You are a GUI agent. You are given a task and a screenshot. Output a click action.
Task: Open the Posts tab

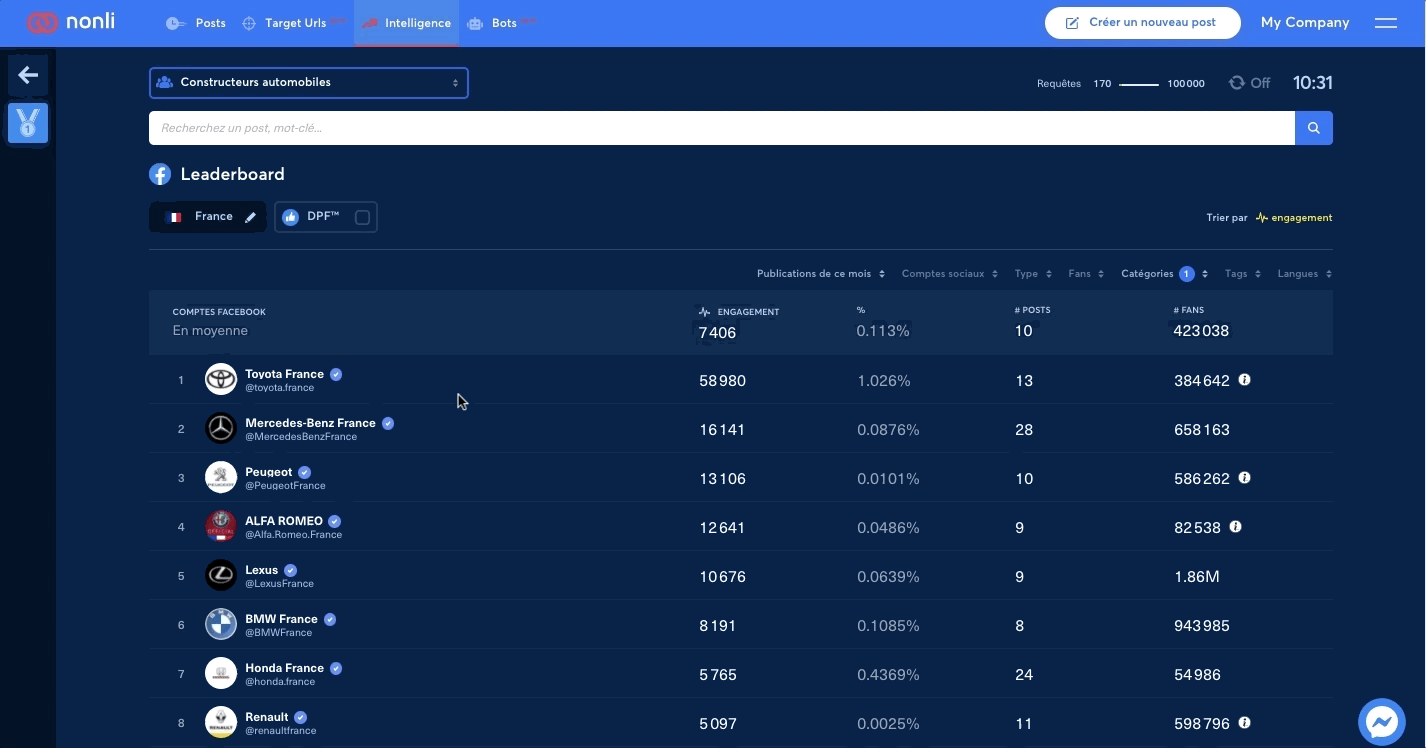tap(196, 23)
